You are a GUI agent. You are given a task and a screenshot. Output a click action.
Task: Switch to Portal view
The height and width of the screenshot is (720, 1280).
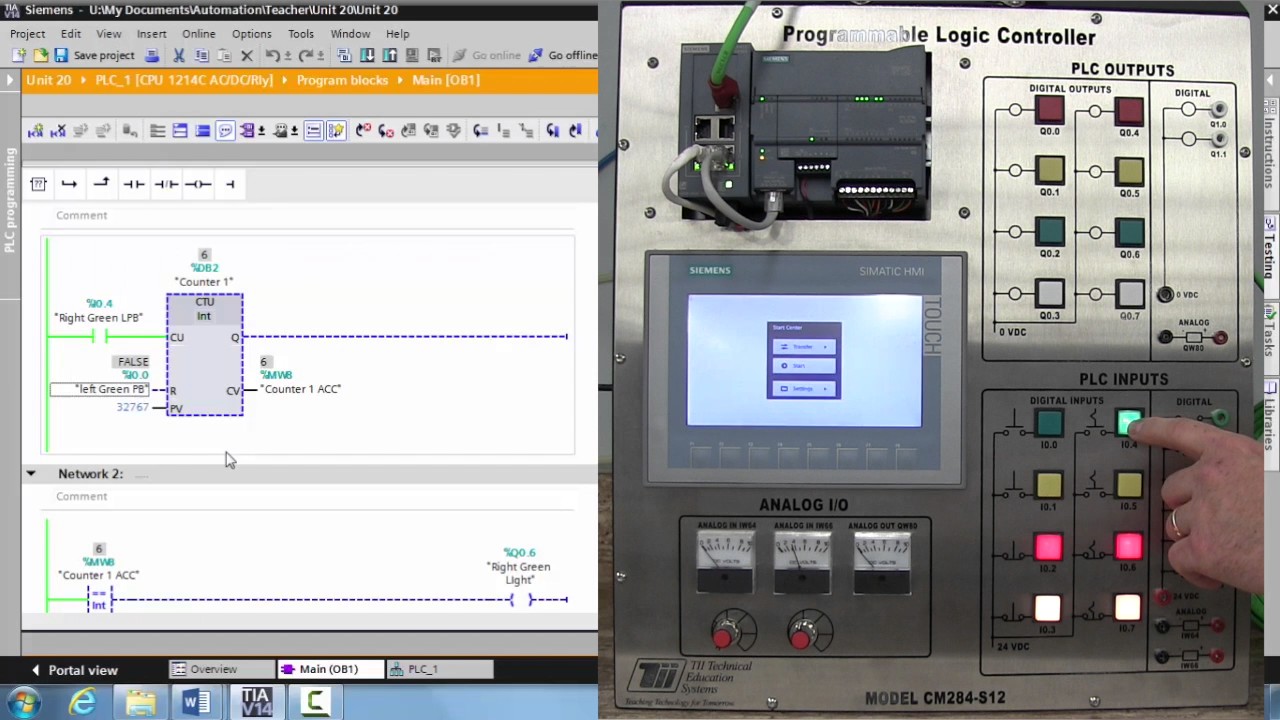tap(73, 670)
